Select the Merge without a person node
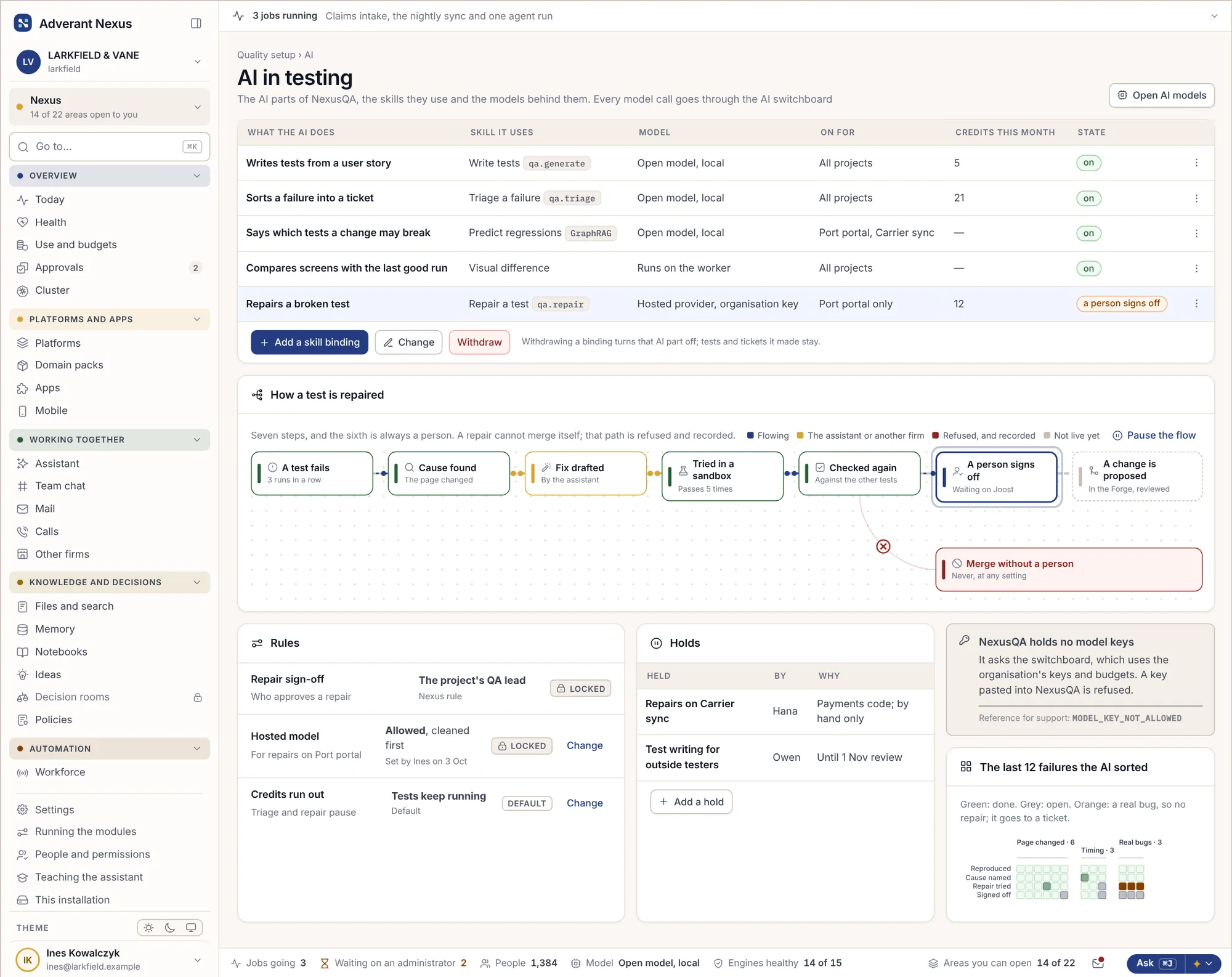 click(x=1069, y=569)
